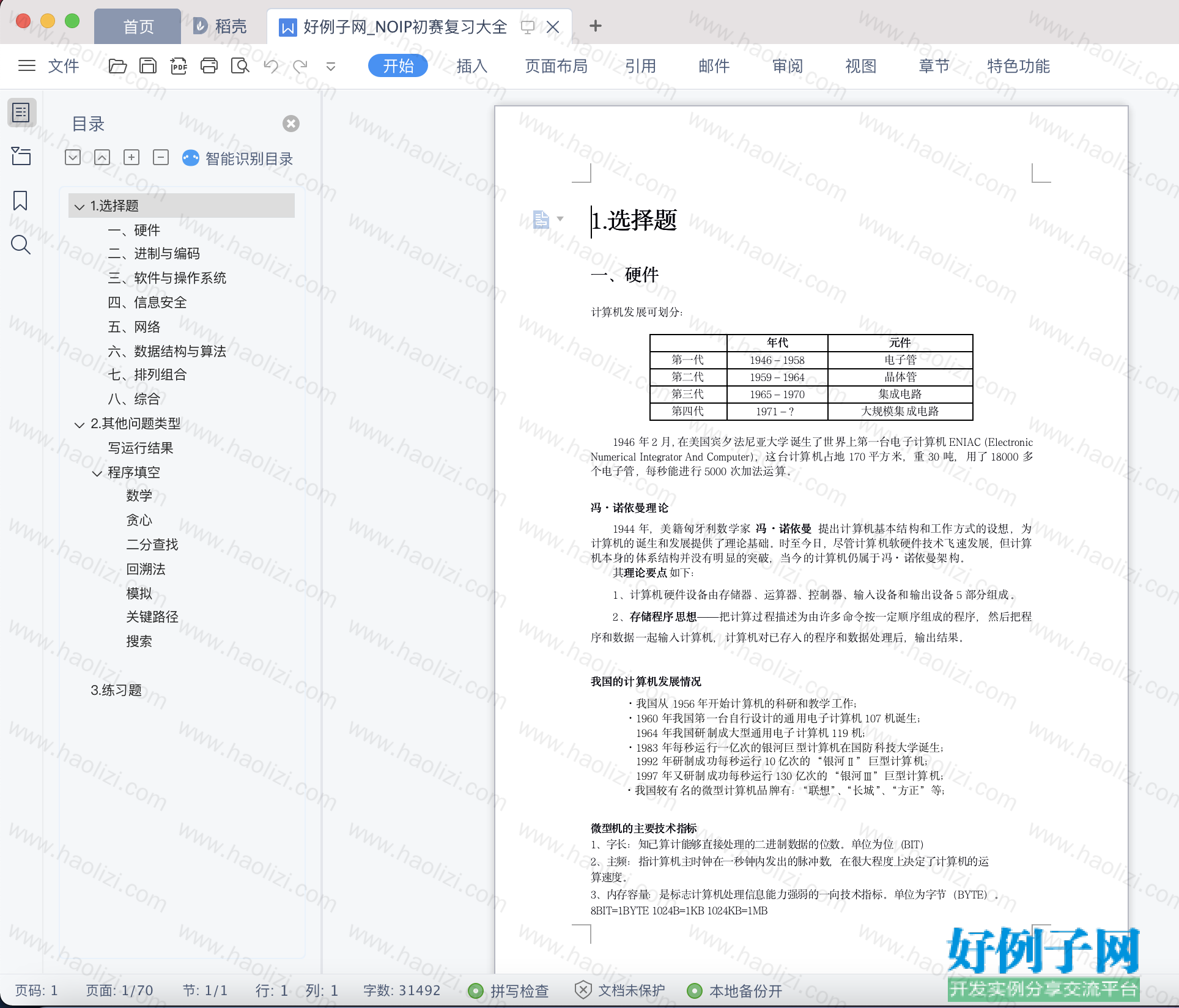Collapse the 2.其他问题类型 tree node
1179x1008 pixels.
(79, 424)
